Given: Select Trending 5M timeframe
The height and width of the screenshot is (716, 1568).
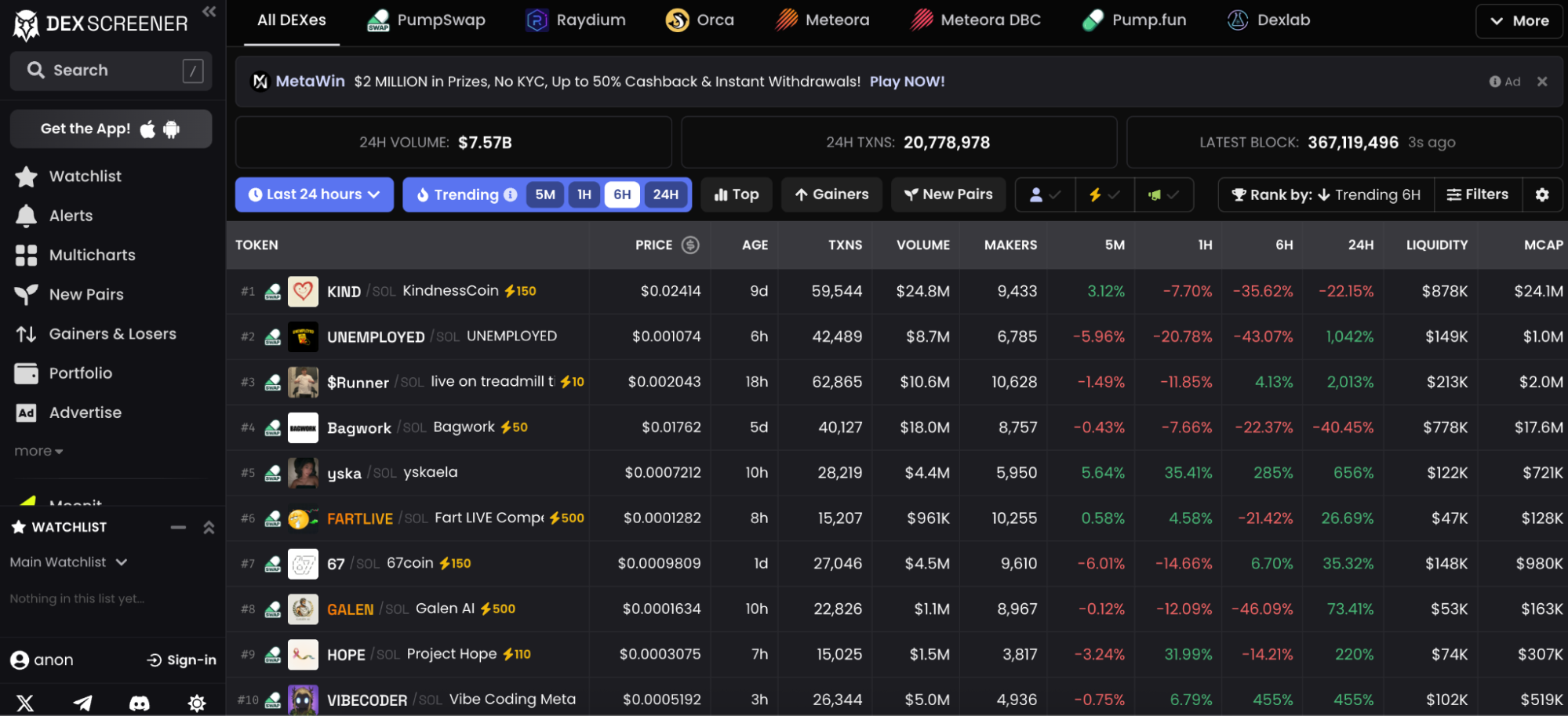Looking at the screenshot, I should tap(545, 194).
